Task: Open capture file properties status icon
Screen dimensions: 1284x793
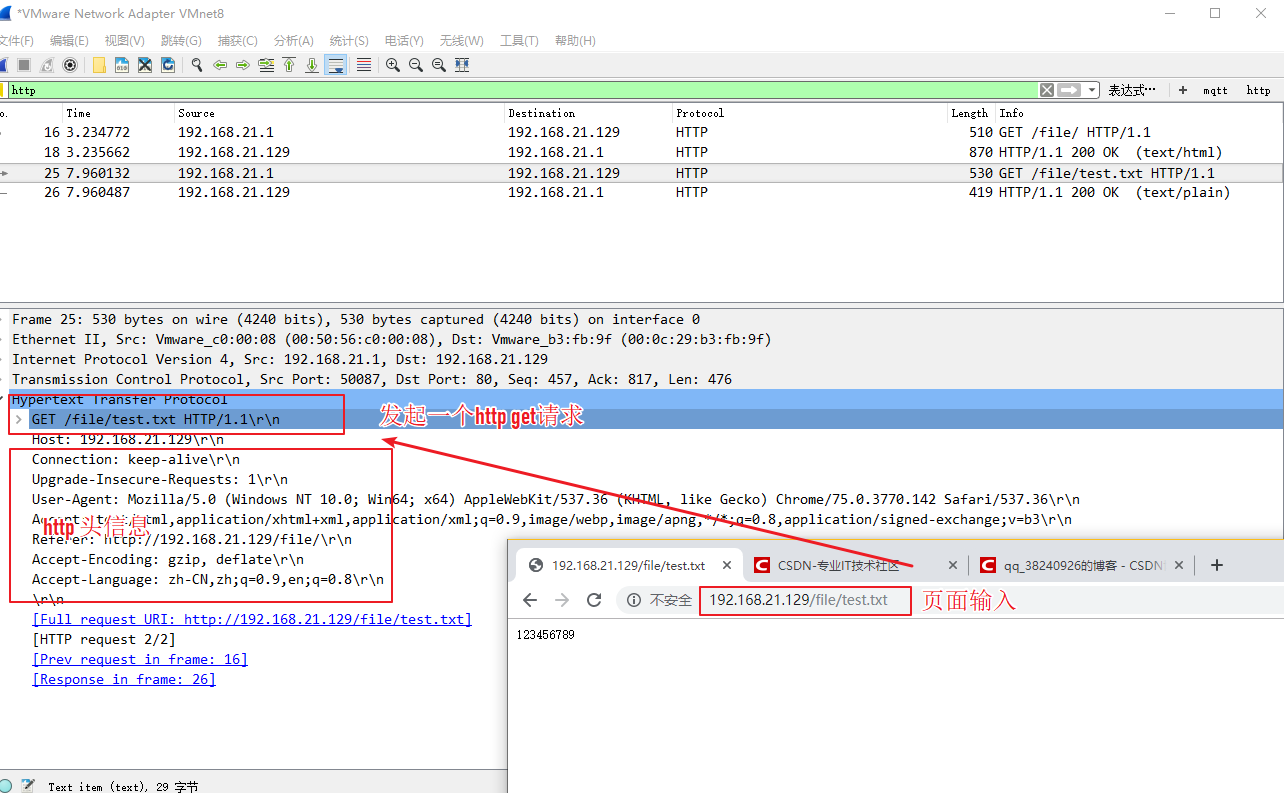Action: (28, 786)
